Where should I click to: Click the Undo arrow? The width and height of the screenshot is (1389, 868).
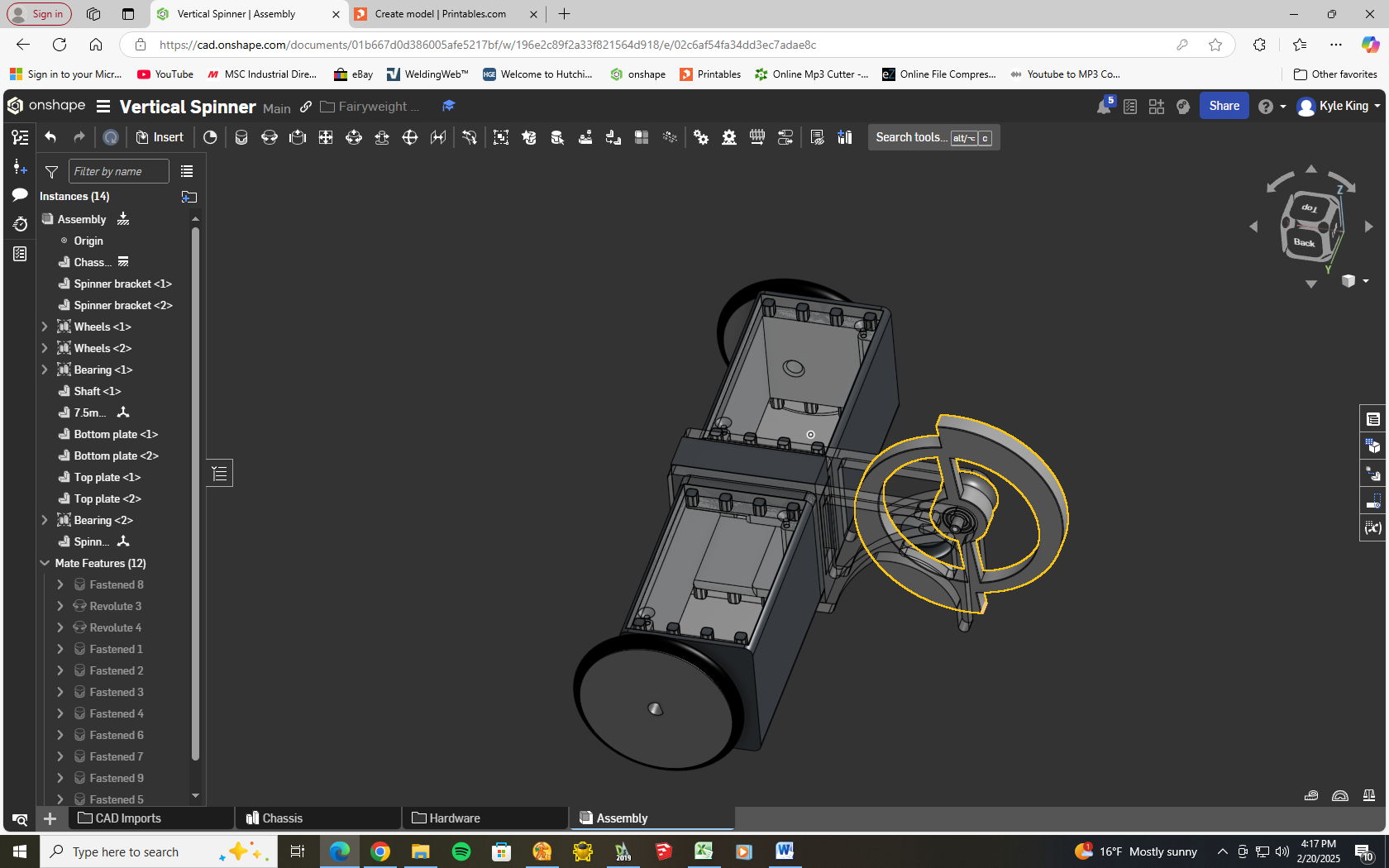tap(50, 137)
